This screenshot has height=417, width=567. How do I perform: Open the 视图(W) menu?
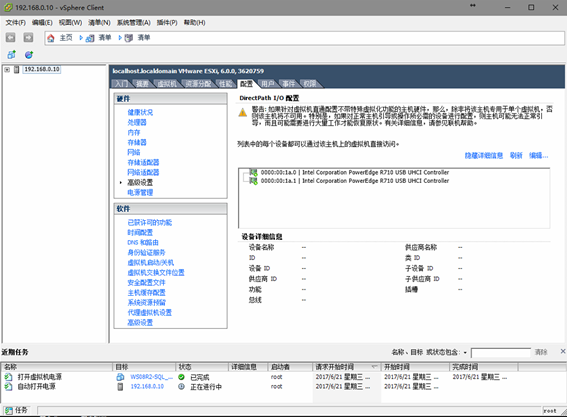point(70,22)
